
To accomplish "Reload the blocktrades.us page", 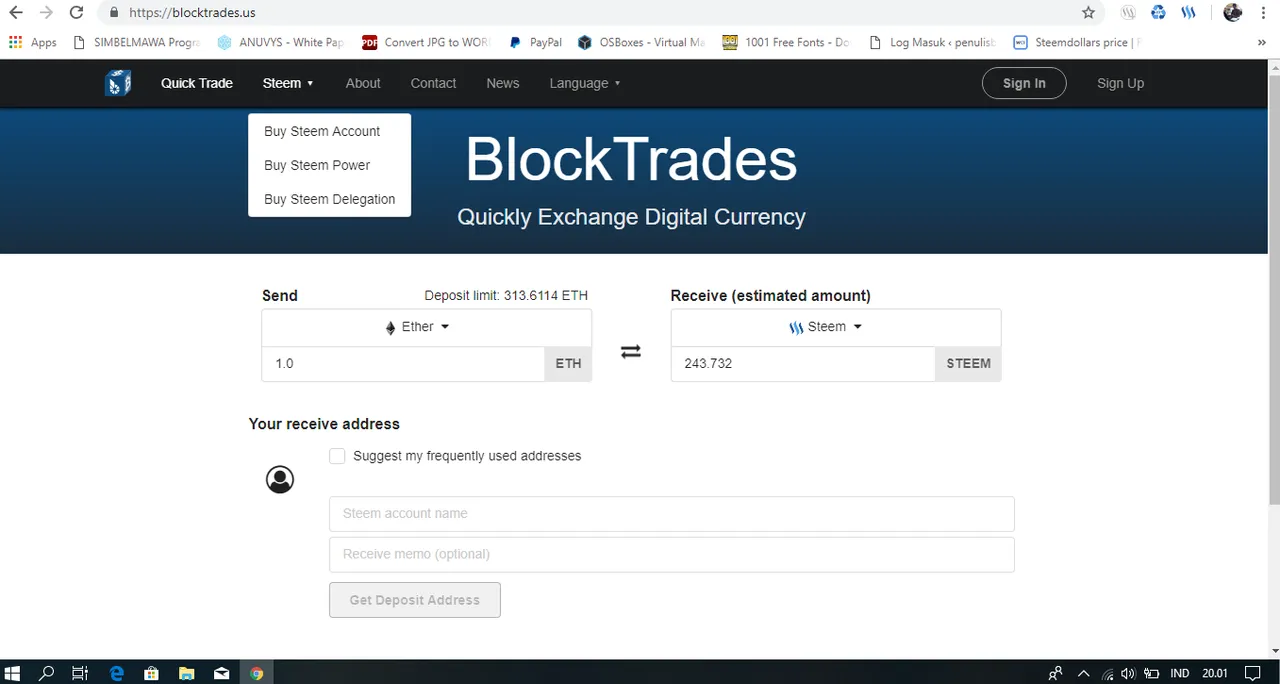I will 76,13.
